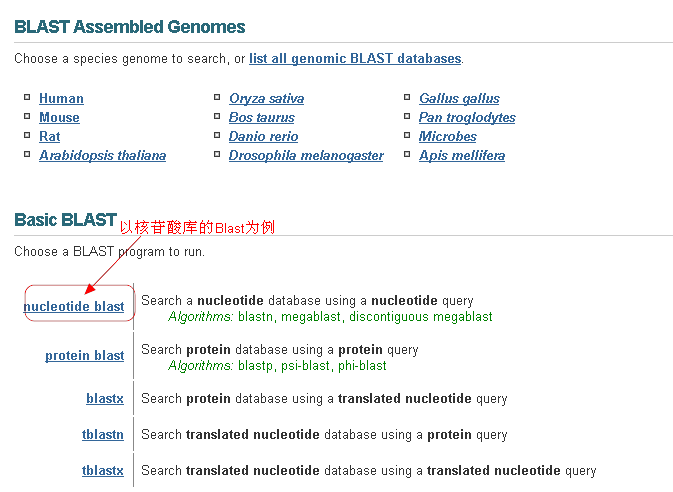Open Drosophila melanogaster genome BLAST
This screenshot has width=673, height=492.
(306, 156)
